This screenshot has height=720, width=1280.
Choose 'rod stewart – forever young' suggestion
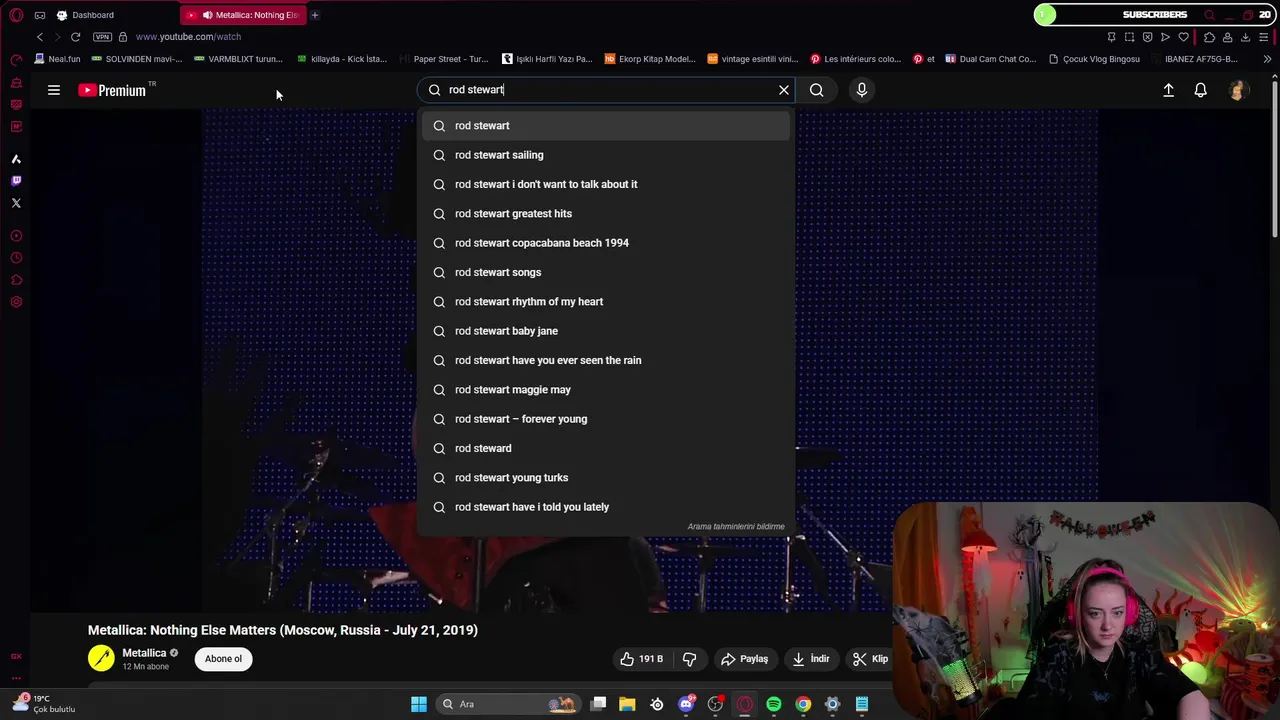tap(605, 419)
